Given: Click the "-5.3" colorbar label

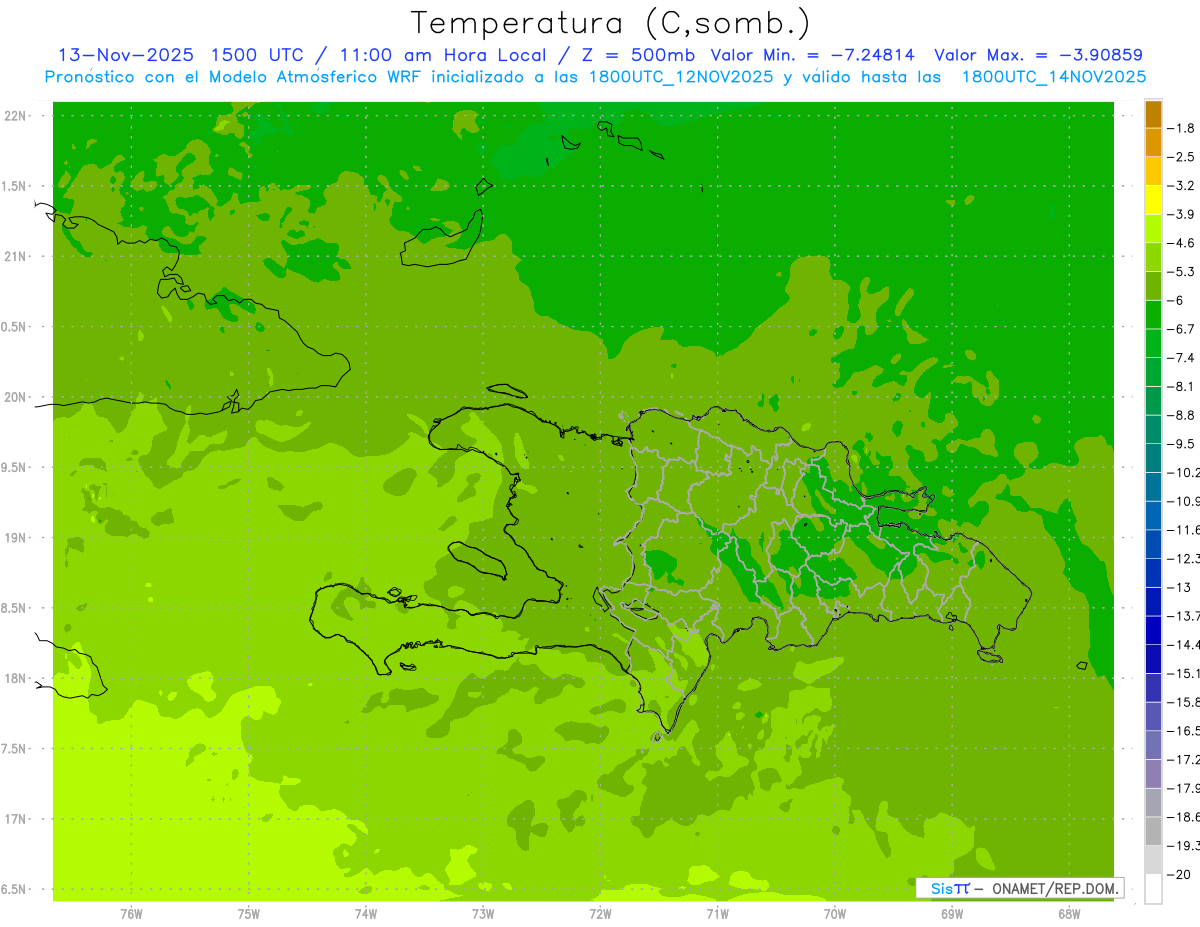Looking at the screenshot, I should pyautogui.click(x=1181, y=272).
